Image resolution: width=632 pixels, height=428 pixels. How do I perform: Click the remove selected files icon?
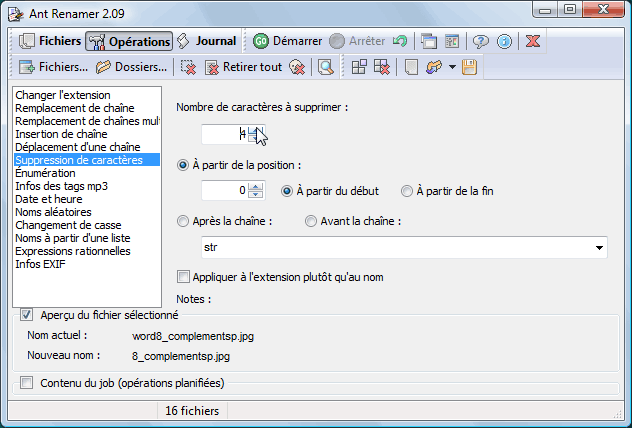pyautogui.click(x=188, y=67)
